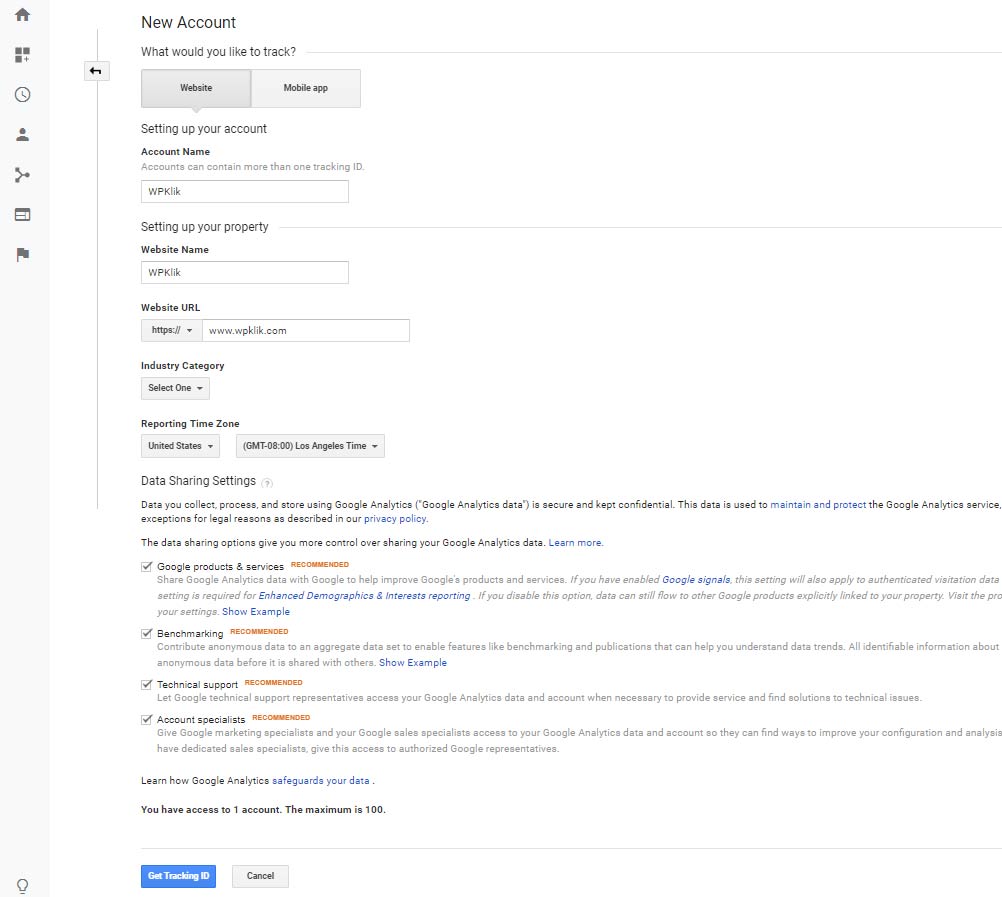Click the Cancel button
Screen dimensions: 1002x897
click(x=260, y=877)
